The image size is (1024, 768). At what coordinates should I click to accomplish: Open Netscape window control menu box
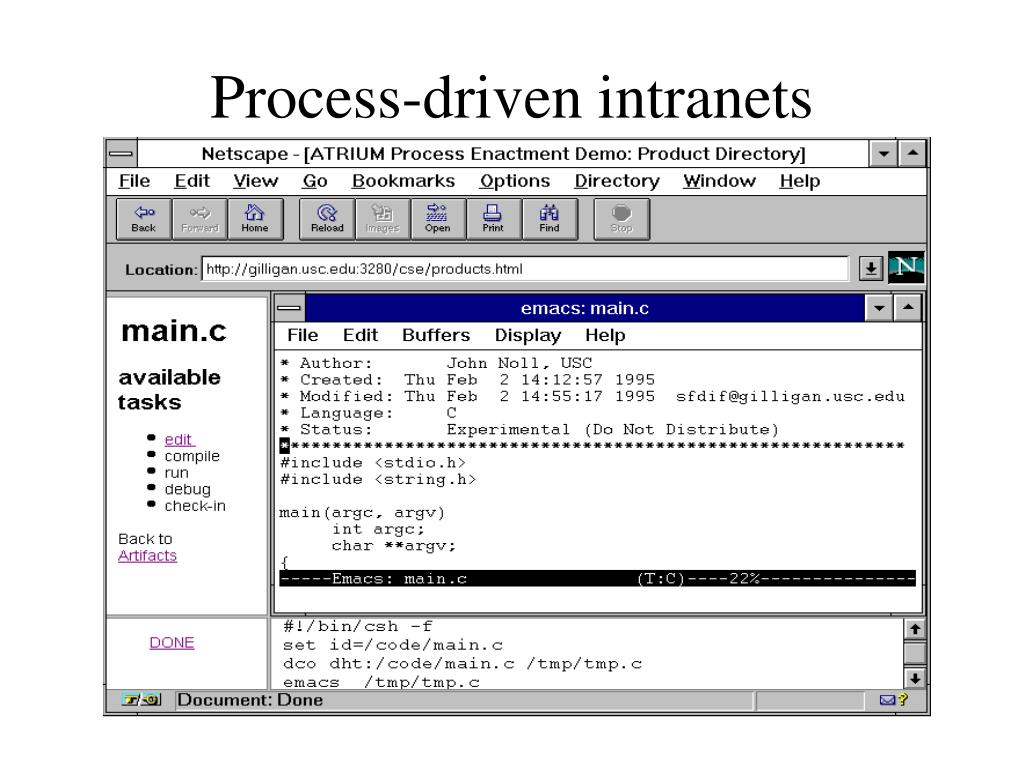[x=121, y=154]
